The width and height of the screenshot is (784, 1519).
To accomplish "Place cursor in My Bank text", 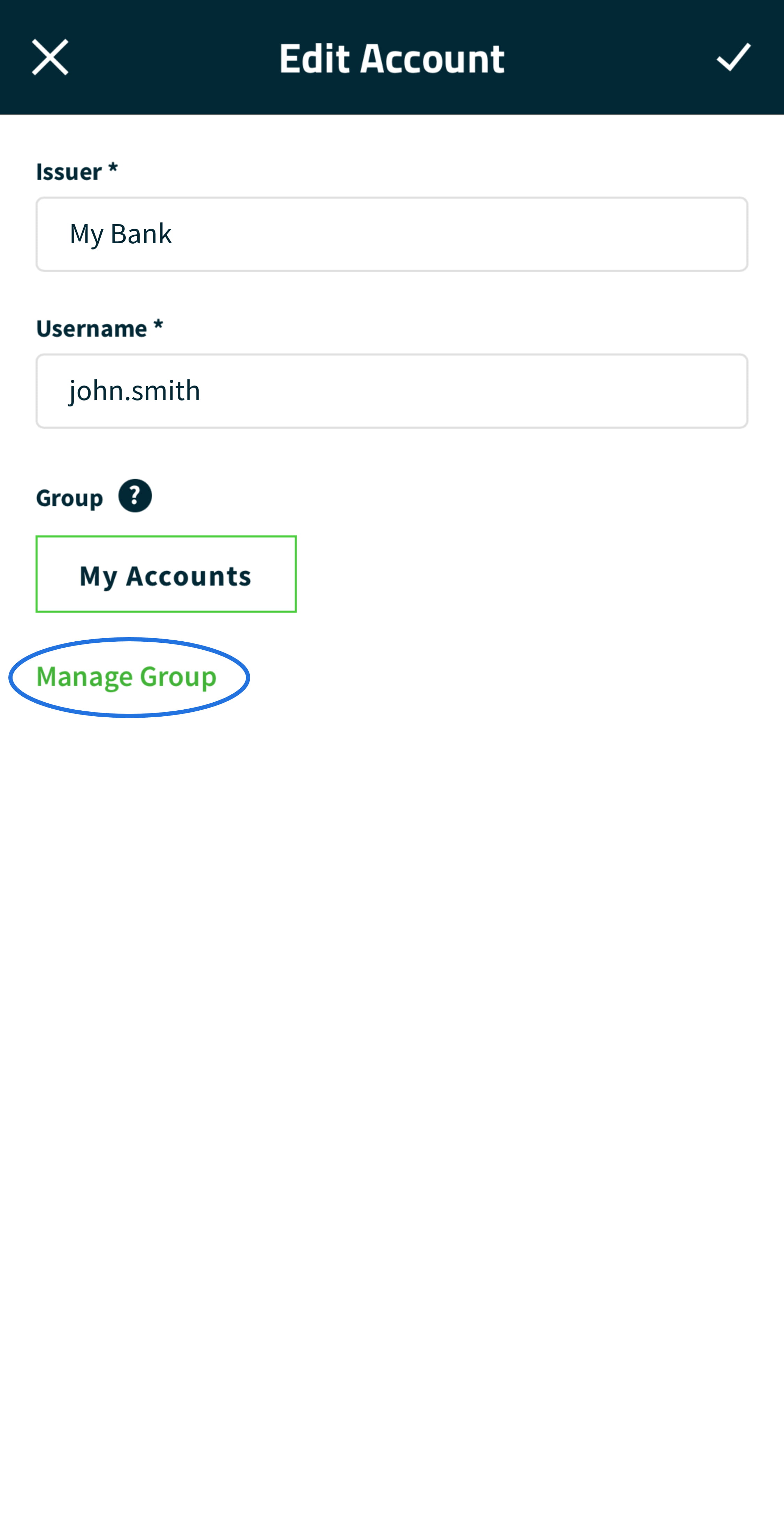I will (x=121, y=234).
